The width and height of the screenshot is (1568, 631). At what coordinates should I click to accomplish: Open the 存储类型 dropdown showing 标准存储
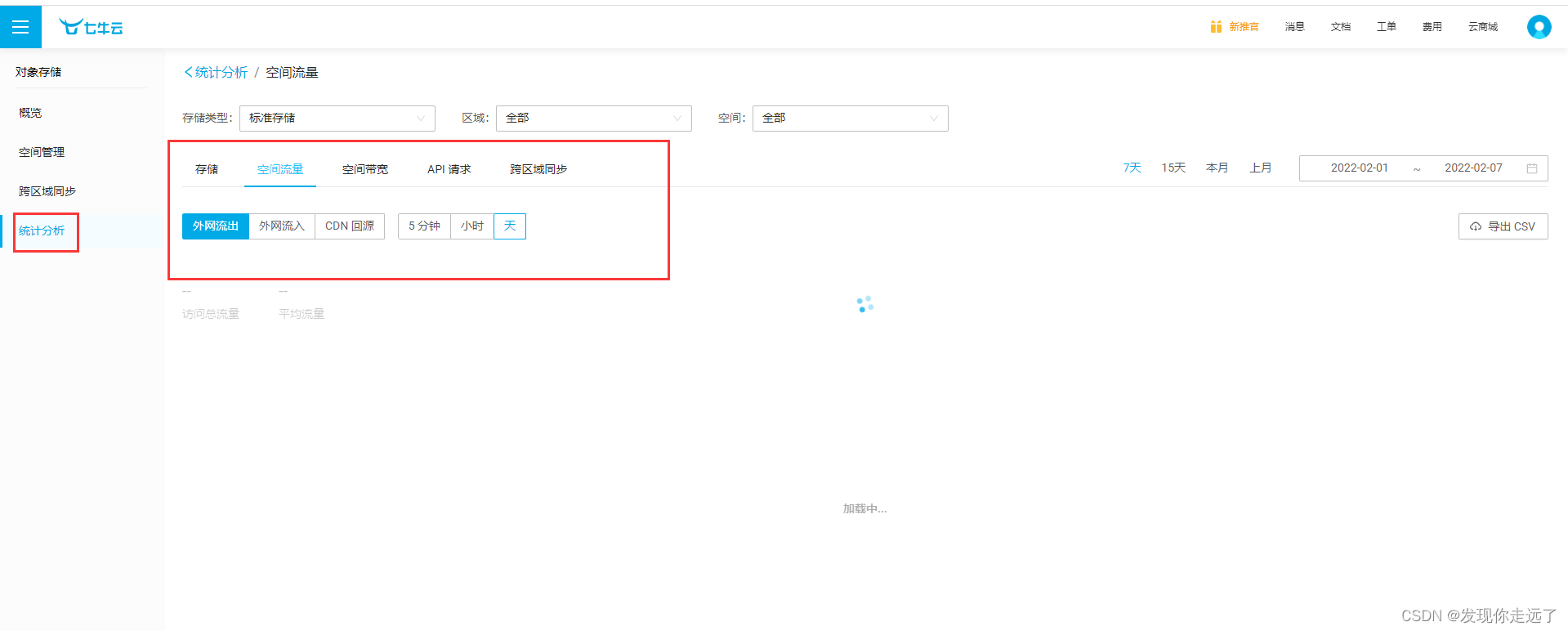[337, 118]
